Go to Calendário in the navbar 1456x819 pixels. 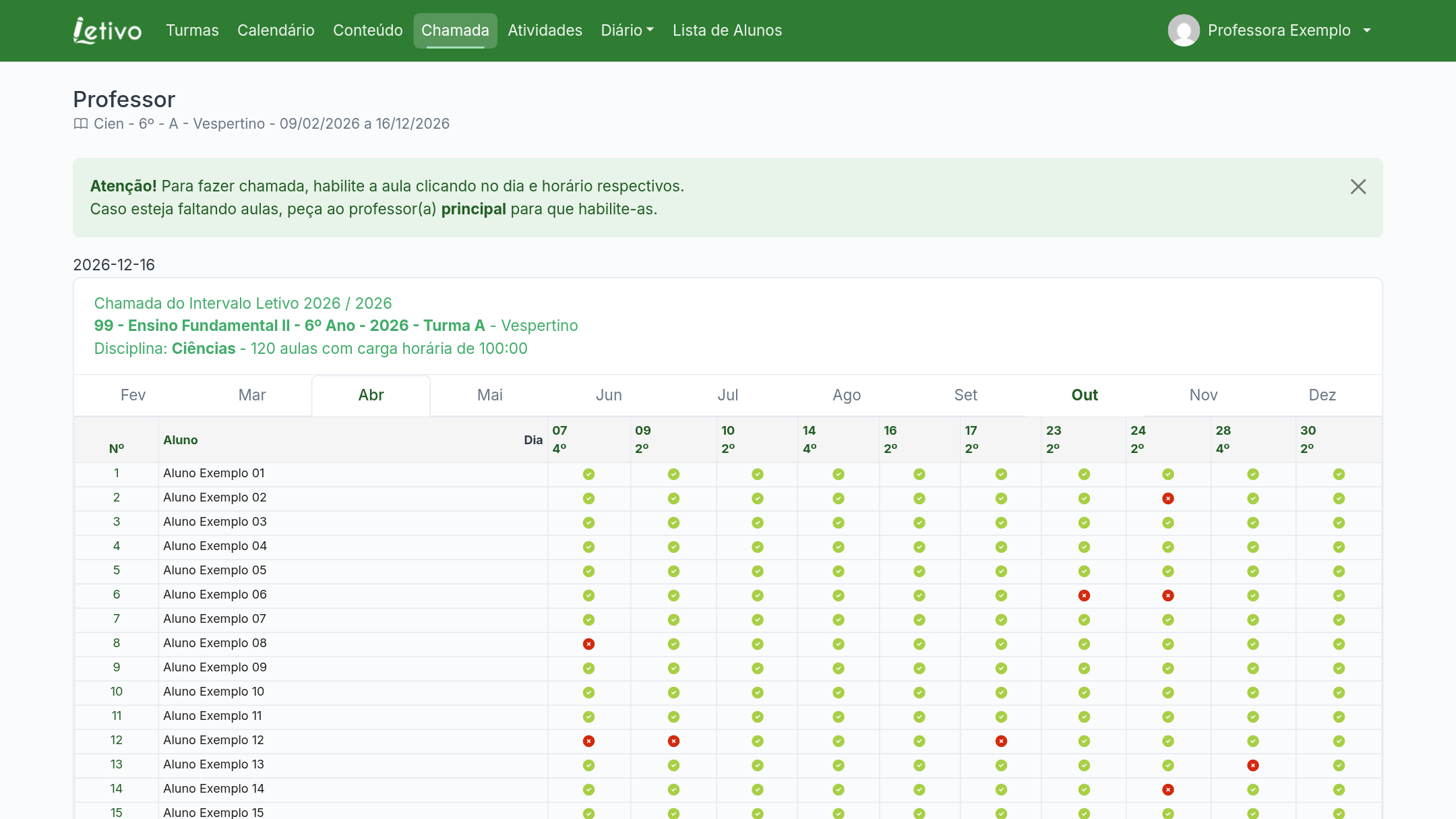276,30
